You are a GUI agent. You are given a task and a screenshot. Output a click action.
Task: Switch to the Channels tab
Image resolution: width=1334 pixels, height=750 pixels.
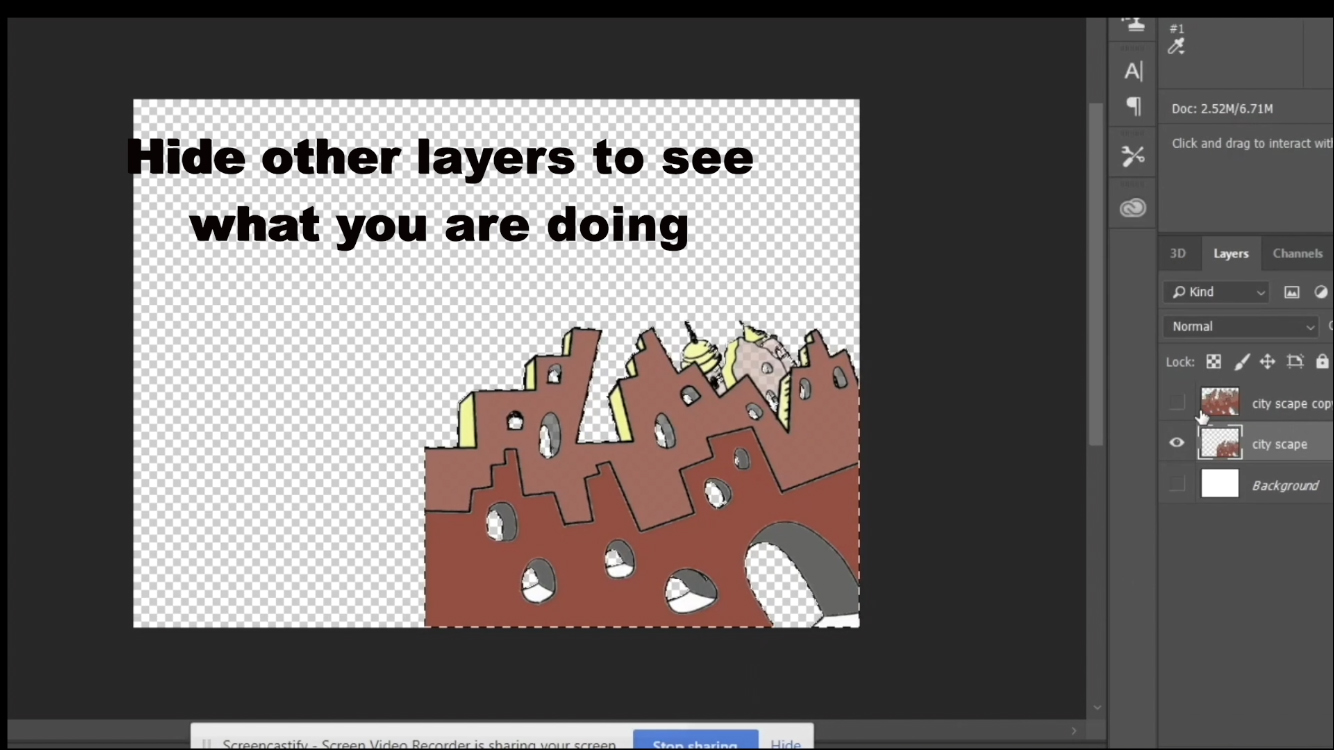click(x=1297, y=253)
